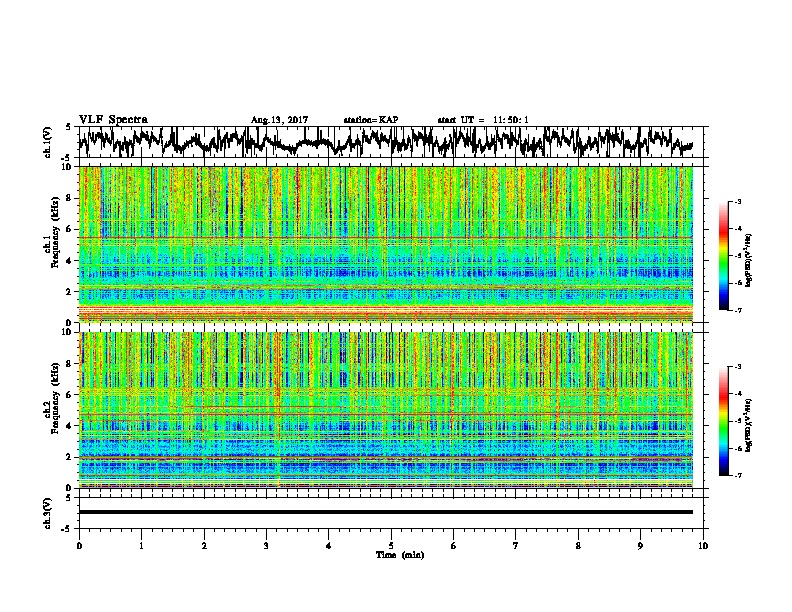Click the ch.1 spectrogram color scale bar
Image resolution: width=792 pixels, height=612 pixels.
tap(724, 256)
